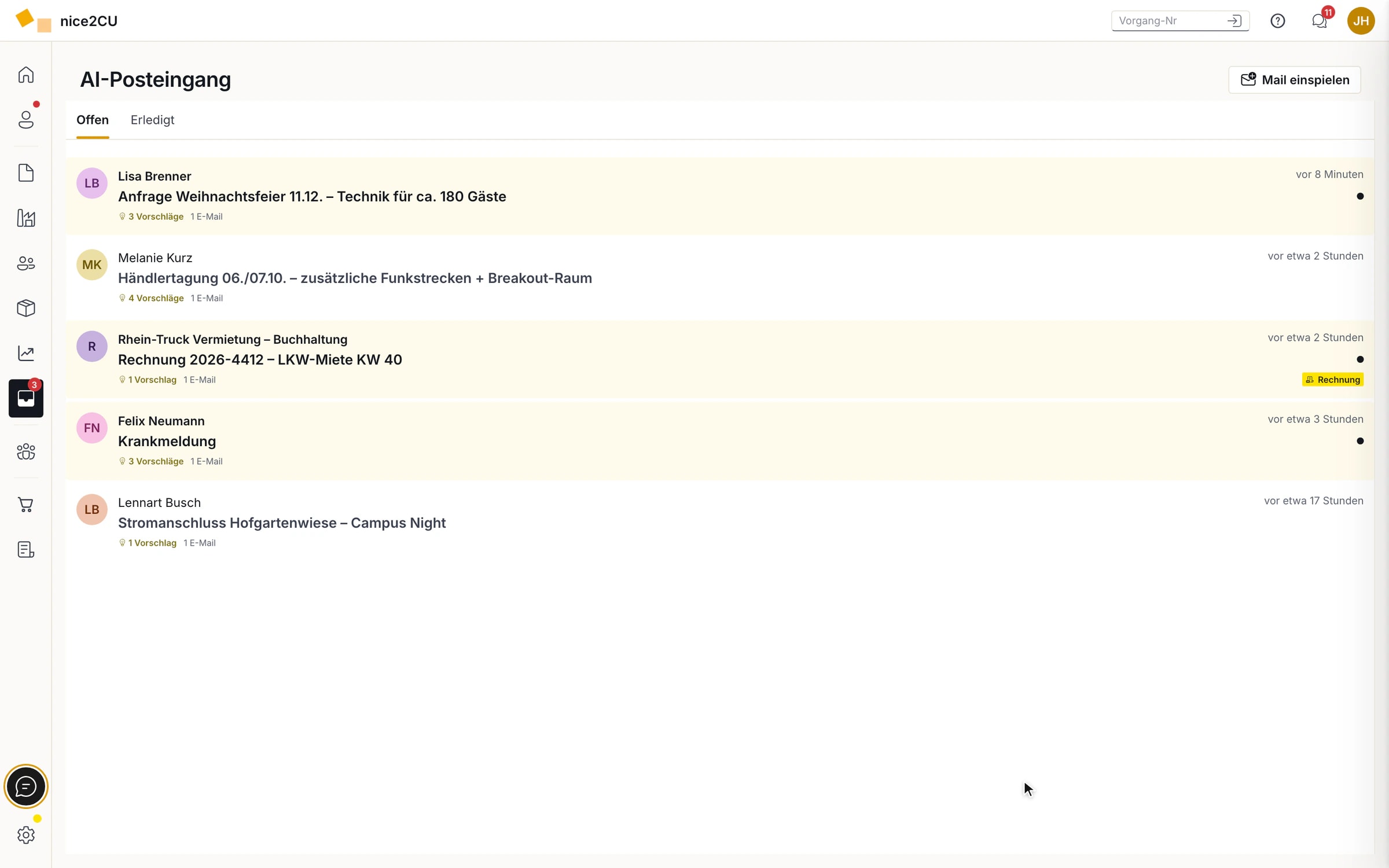Open the shopping cart sidebar icon
The height and width of the screenshot is (868, 1389).
pyautogui.click(x=26, y=505)
